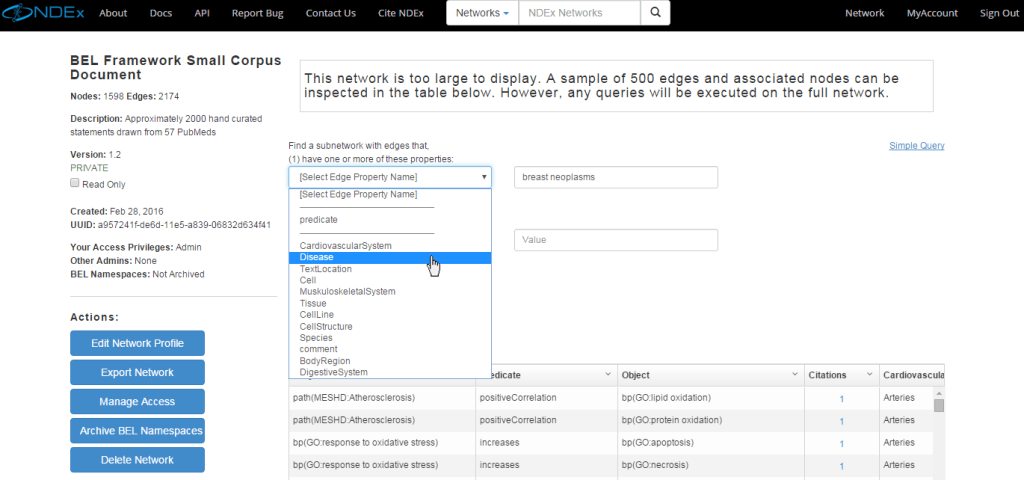The image size is (1024, 480).
Task: Toggle the Read Only checkbox
Action: [x=74, y=184]
